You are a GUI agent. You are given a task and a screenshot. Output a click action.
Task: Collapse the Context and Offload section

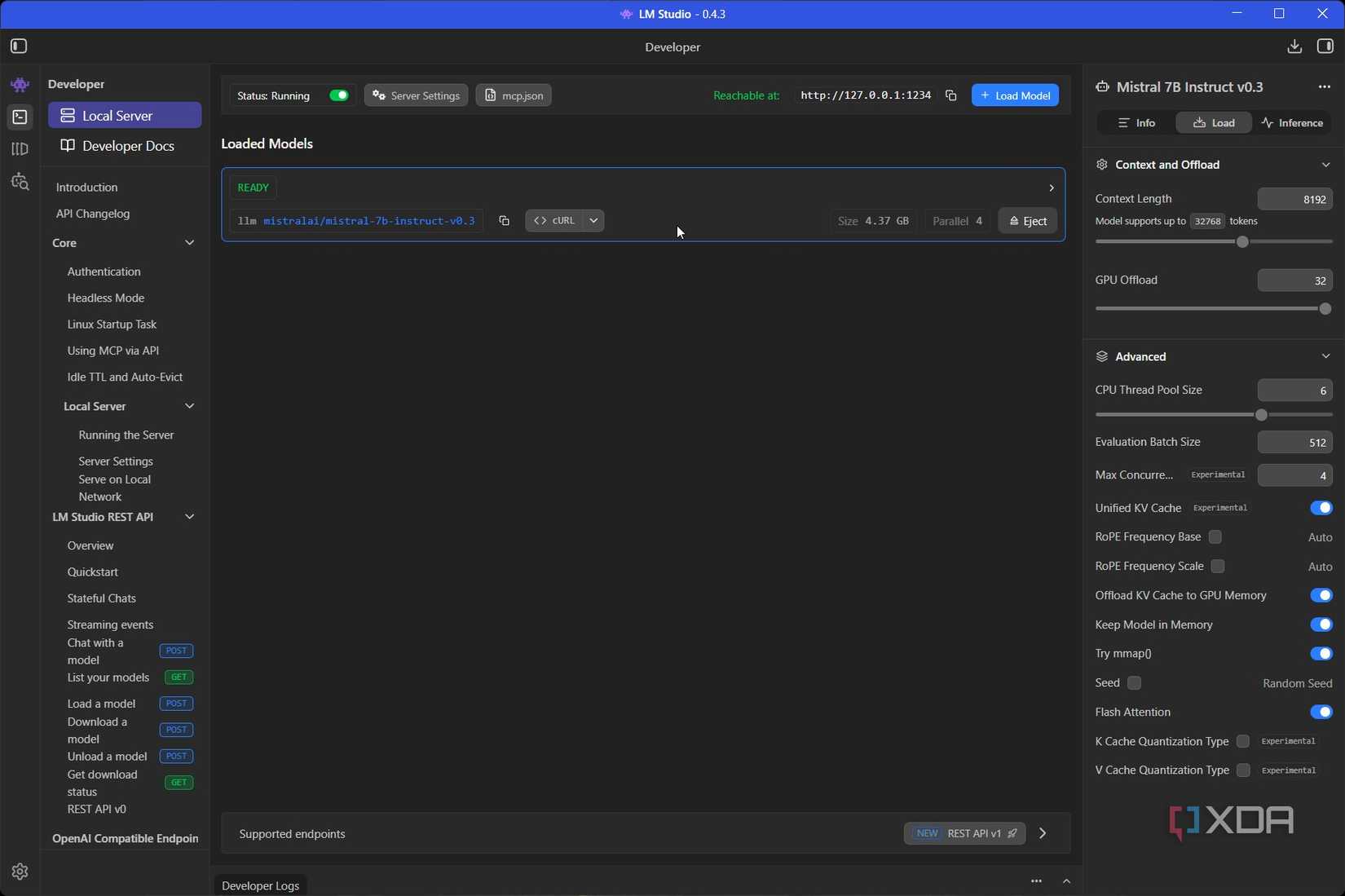[1325, 165]
